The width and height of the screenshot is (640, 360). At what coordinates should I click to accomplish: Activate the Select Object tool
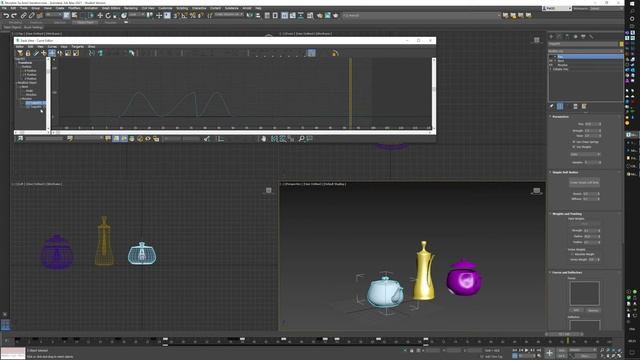point(67,16)
